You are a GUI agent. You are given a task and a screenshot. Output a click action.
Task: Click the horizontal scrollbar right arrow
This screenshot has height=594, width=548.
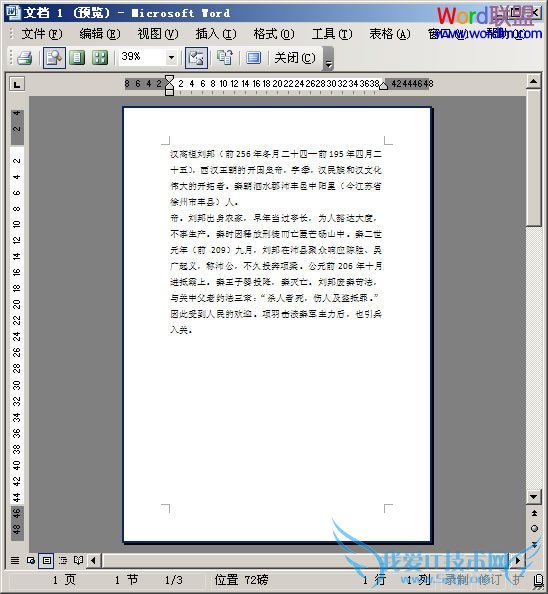point(517,560)
